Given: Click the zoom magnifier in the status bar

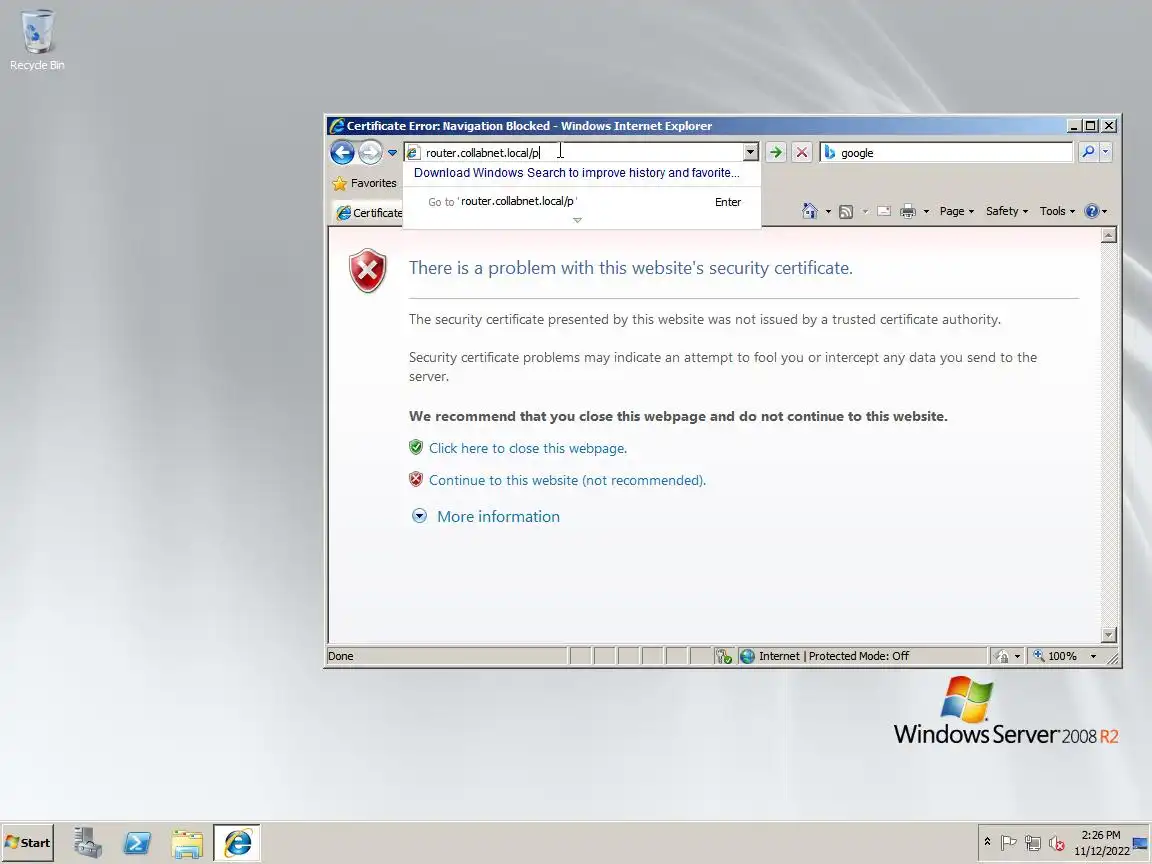Looking at the screenshot, I should pyautogui.click(x=1039, y=655).
